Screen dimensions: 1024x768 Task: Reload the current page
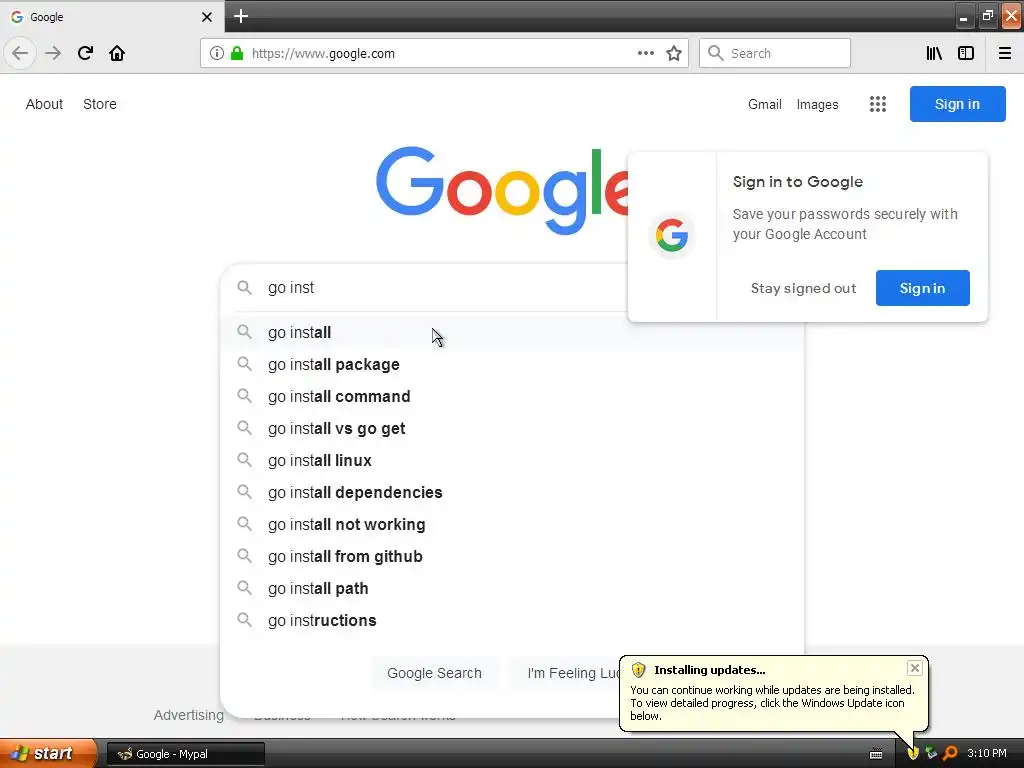tap(85, 53)
